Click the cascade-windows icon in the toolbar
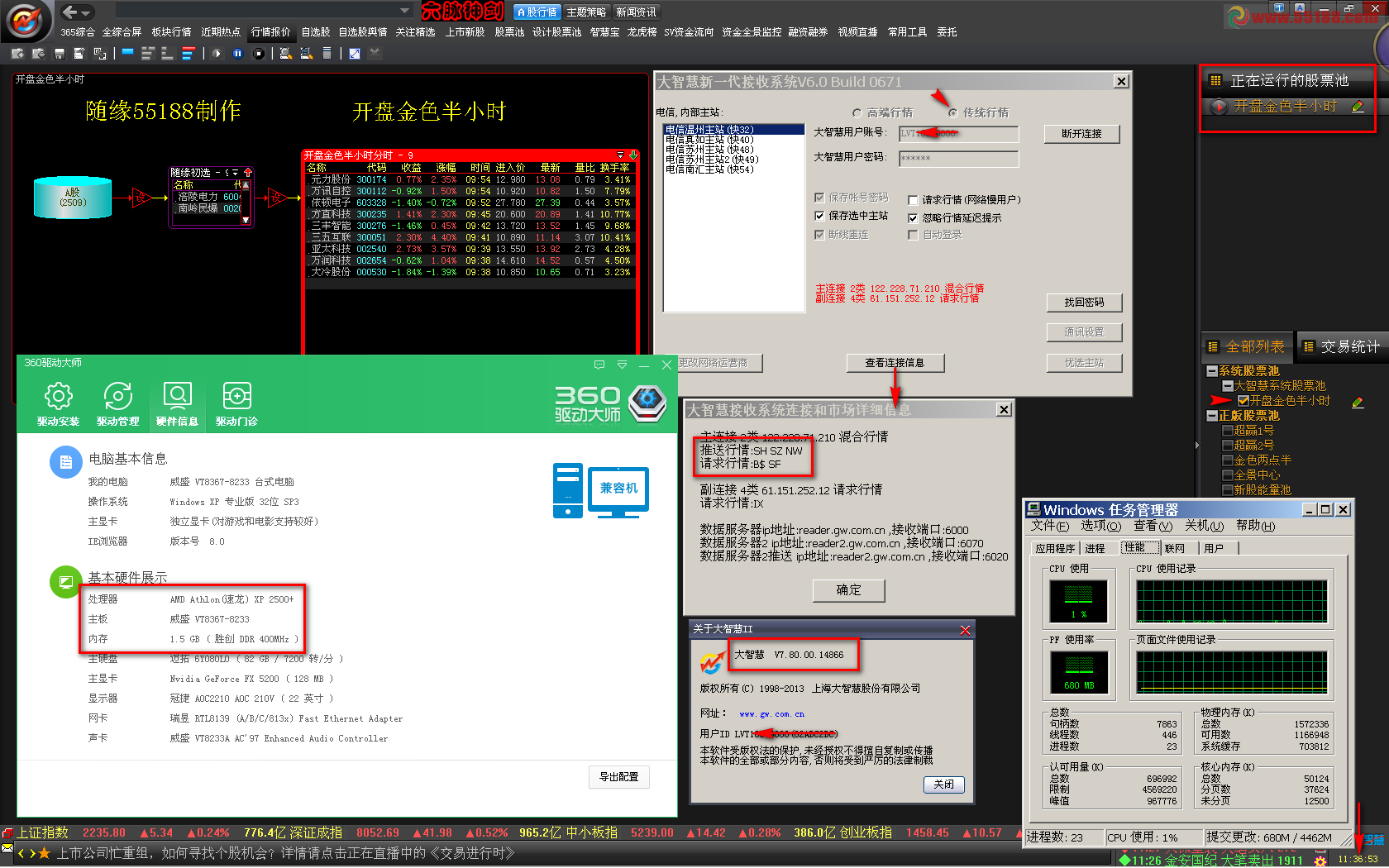 [x=100, y=54]
